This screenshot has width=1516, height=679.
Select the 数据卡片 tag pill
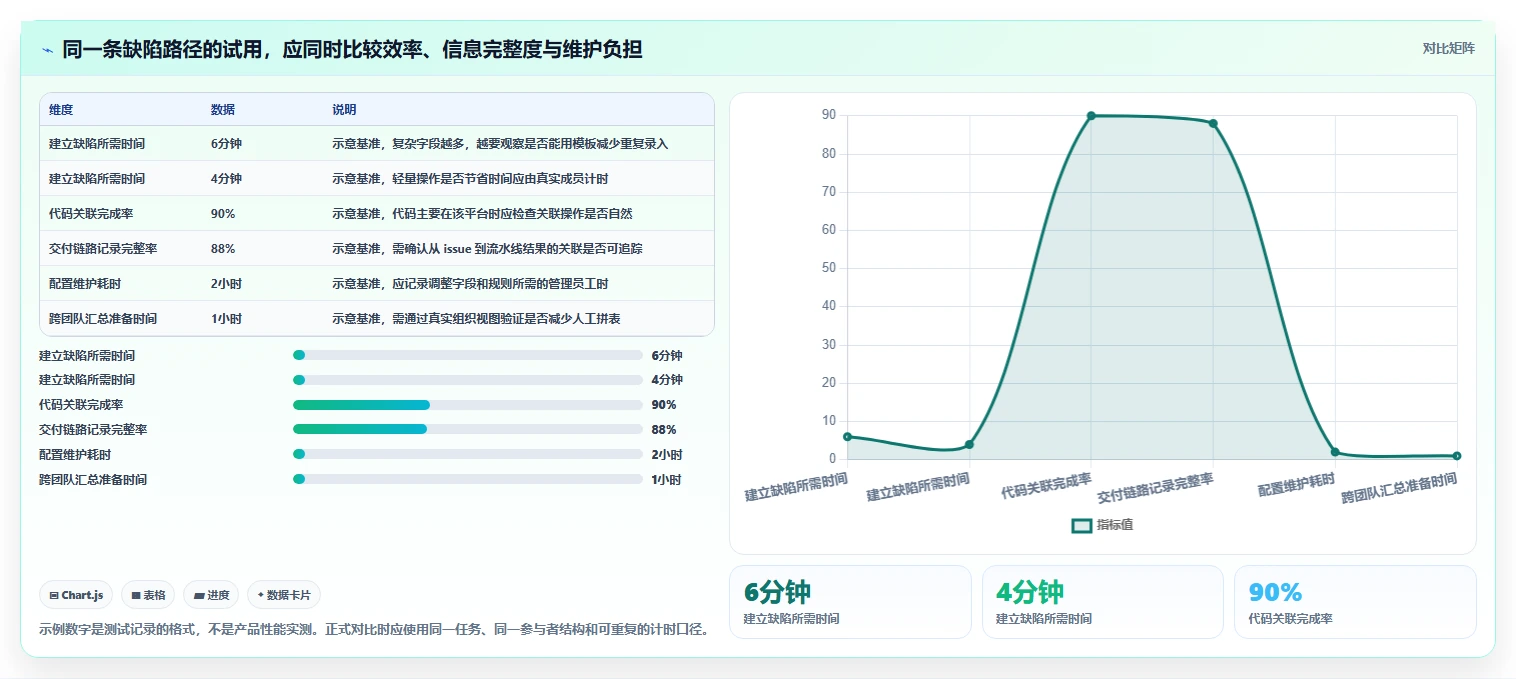(x=284, y=595)
